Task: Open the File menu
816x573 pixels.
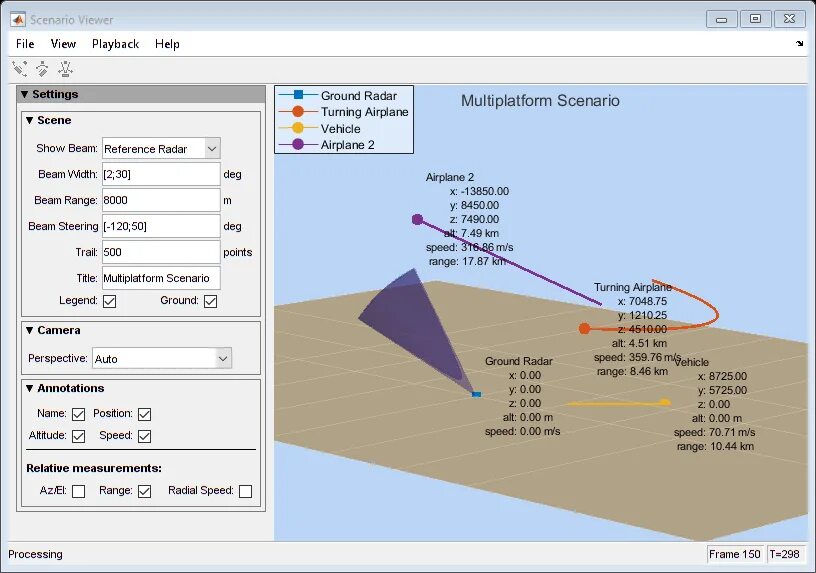Action: pos(25,44)
